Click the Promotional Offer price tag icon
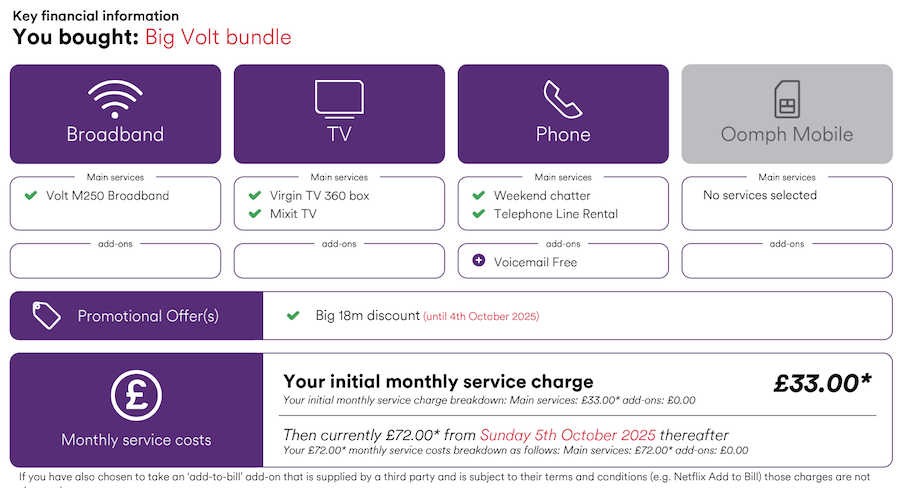This screenshot has width=900, height=488. 46,315
